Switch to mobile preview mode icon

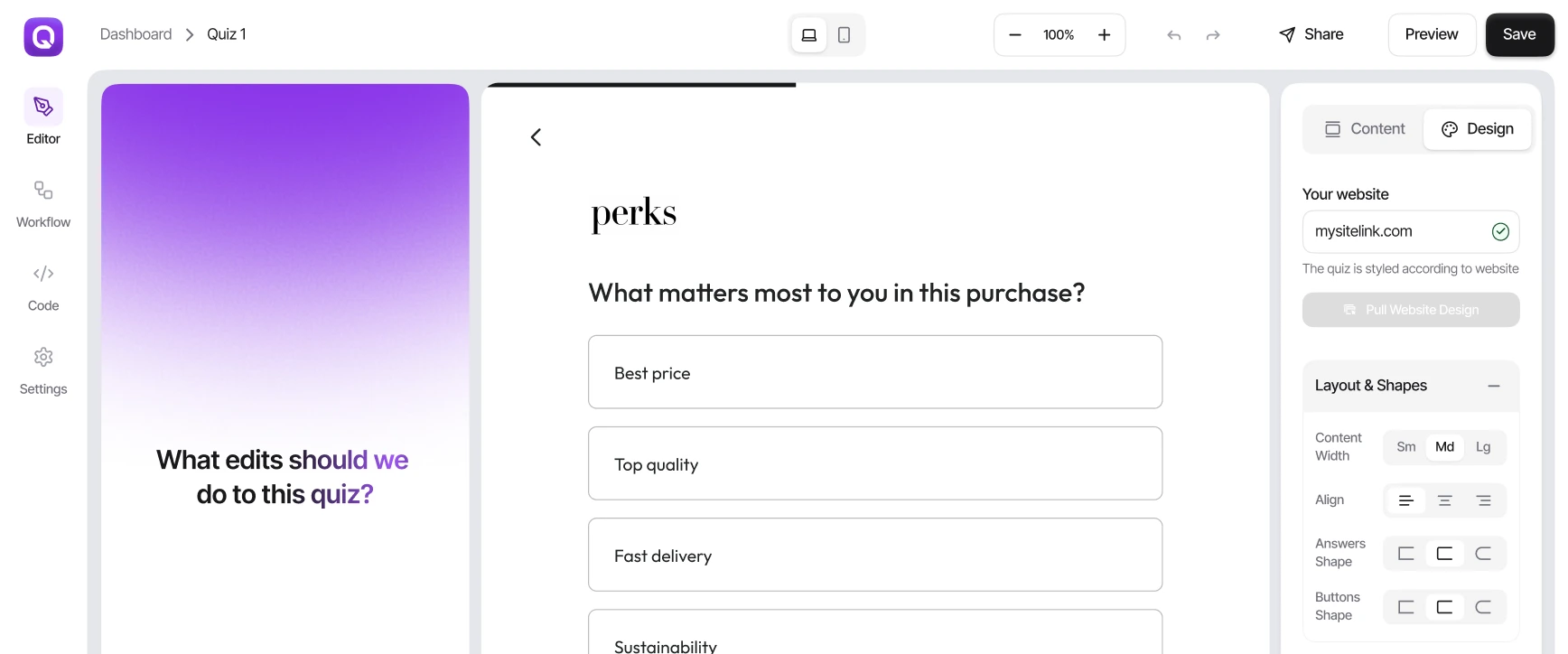coord(844,35)
